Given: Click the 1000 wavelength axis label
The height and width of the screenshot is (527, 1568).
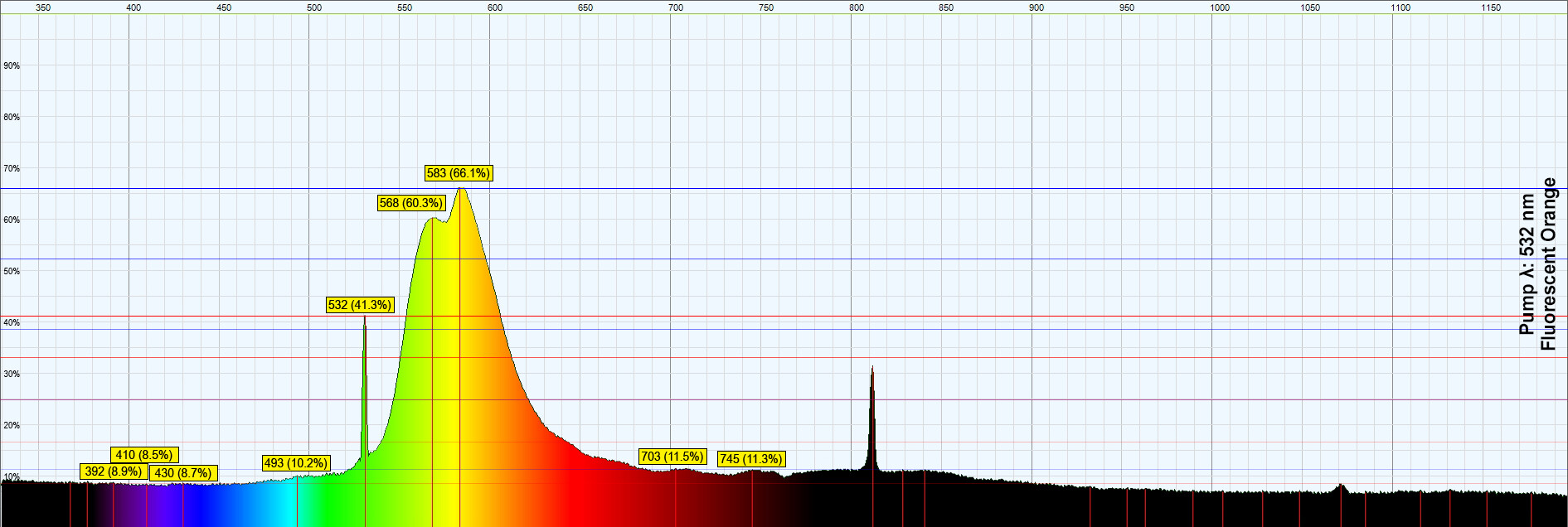Looking at the screenshot, I should tap(1220, 7).
